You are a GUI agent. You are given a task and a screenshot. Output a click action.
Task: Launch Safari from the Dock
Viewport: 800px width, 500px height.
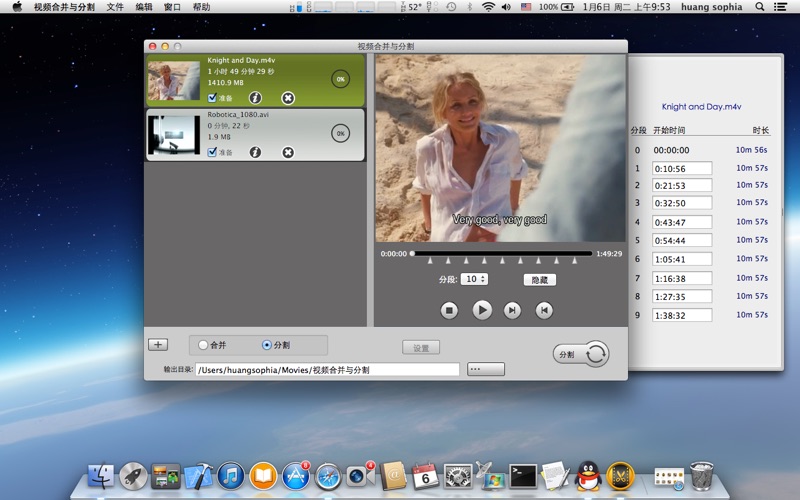coord(328,477)
